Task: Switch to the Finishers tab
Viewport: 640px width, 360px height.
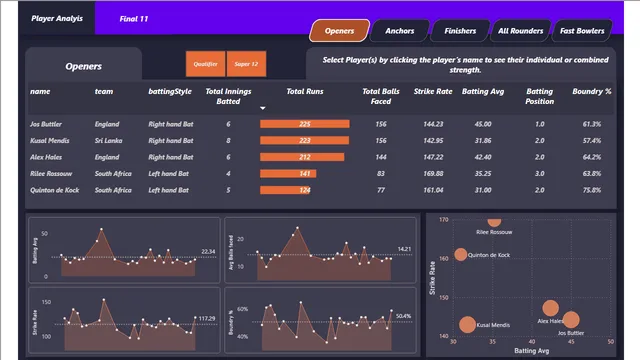Action: [460, 31]
